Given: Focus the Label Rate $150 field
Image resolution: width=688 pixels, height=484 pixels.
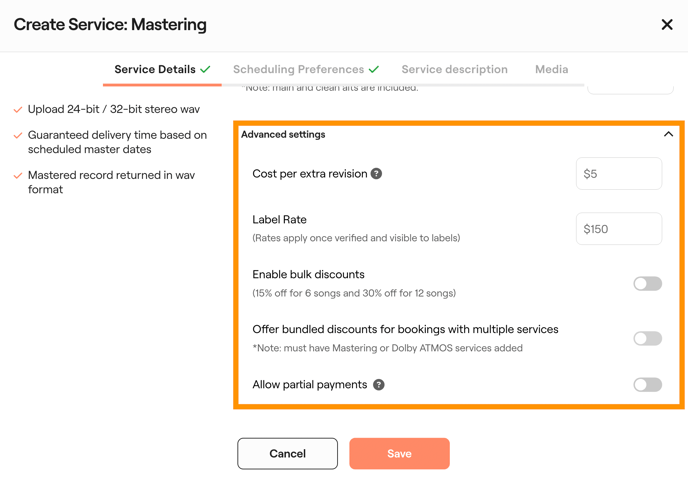Looking at the screenshot, I should (618, 229).
